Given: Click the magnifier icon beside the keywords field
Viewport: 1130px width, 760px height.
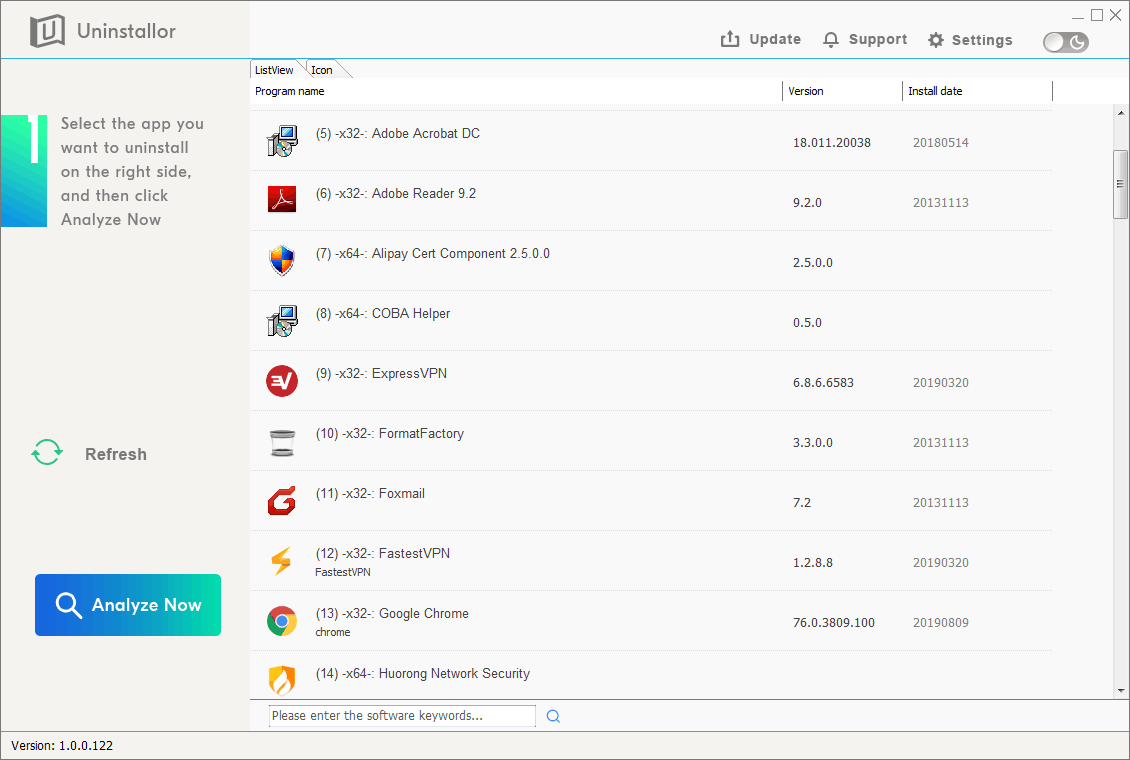Looking at the screenshot, I should point(553,716).
